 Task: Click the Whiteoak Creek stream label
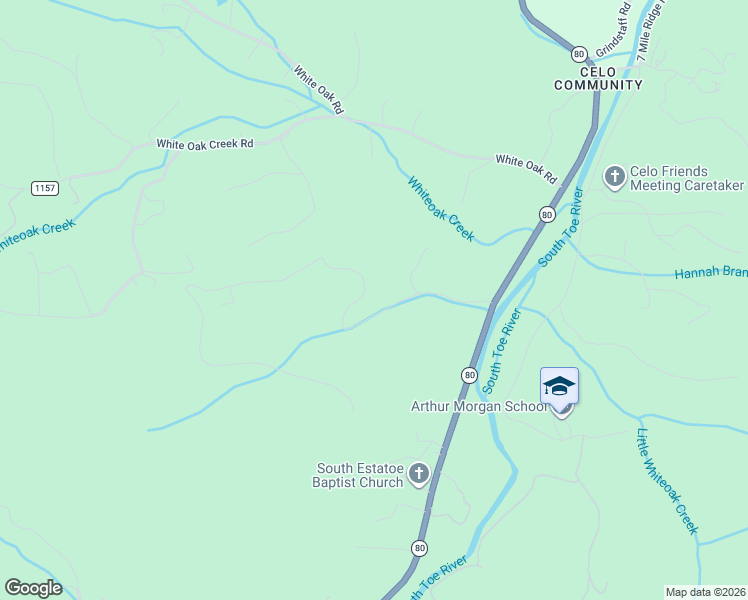[x=441, y=209]
